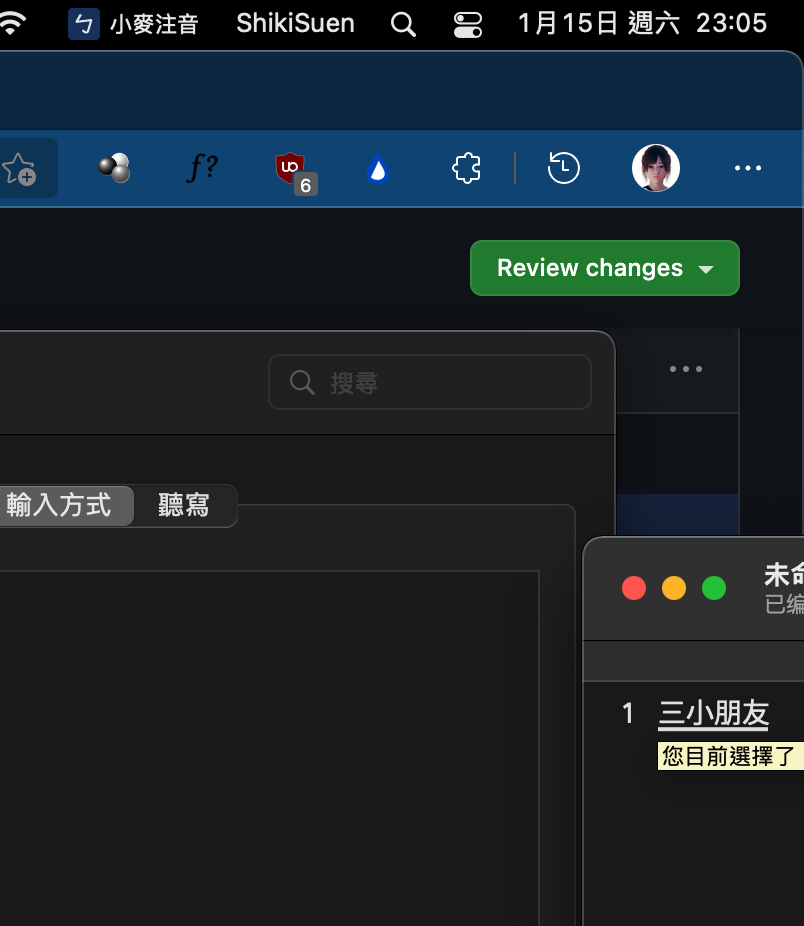Click the f? math extension icon

pos(201,168)
